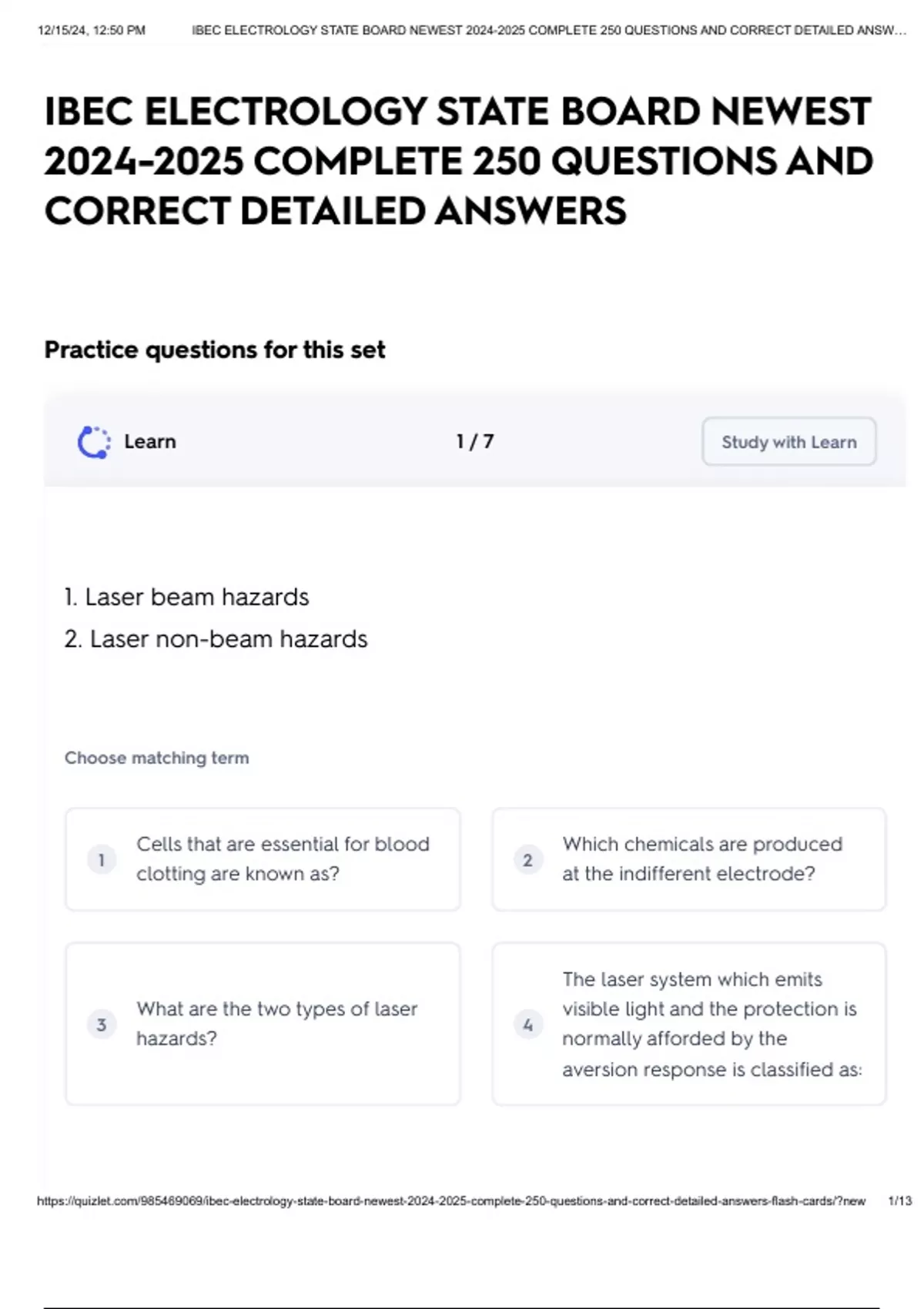Click the IBEC Electrology main page title

click(458, 161)
